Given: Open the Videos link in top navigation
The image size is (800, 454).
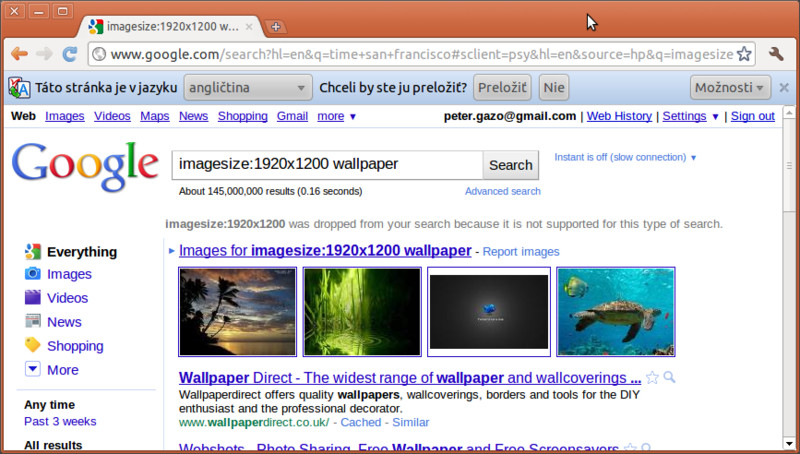Looking at the screenshot, I should pos(112,116).
